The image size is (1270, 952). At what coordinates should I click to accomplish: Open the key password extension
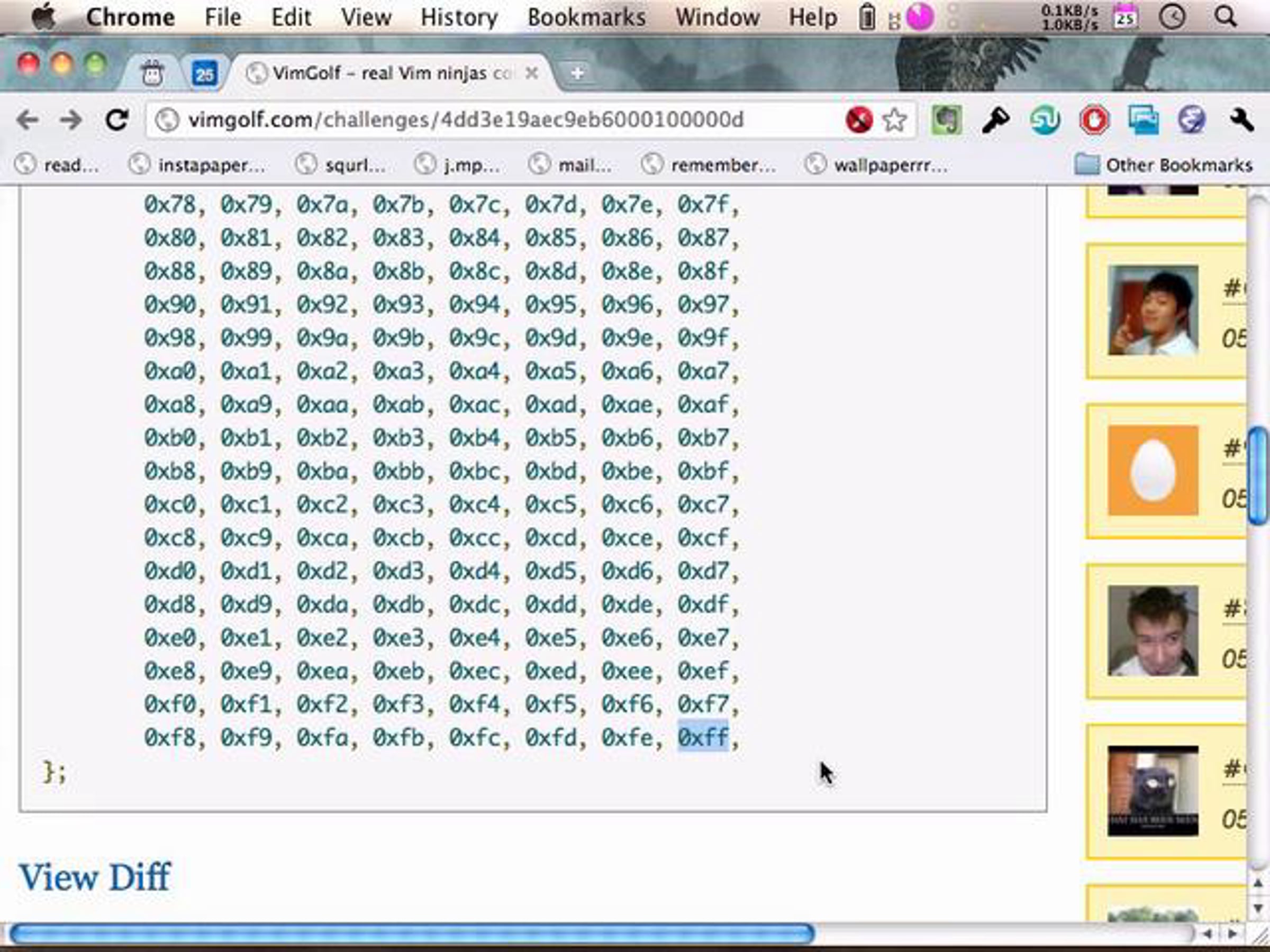click(x=995, y=121)
